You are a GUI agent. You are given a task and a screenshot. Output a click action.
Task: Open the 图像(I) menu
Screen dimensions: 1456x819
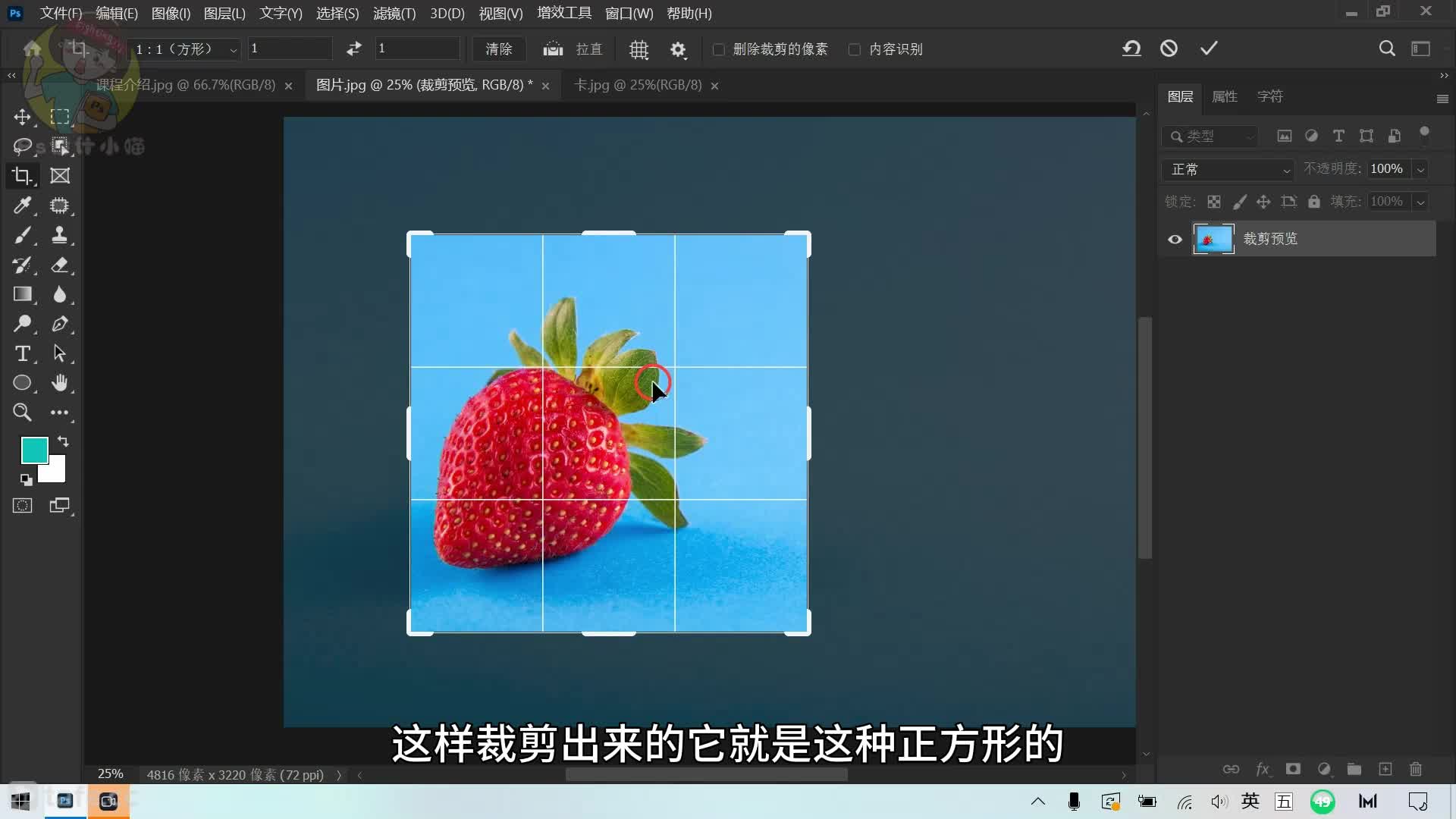[171, 14]
